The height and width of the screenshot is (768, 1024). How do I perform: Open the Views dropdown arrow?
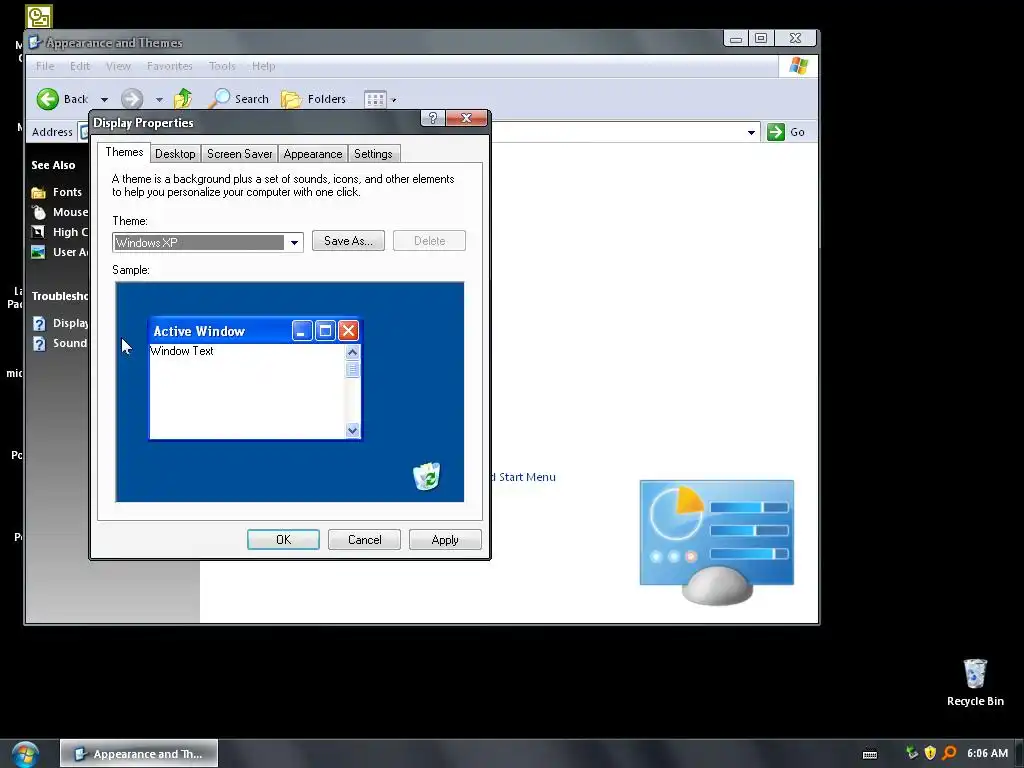coord(394,100)
